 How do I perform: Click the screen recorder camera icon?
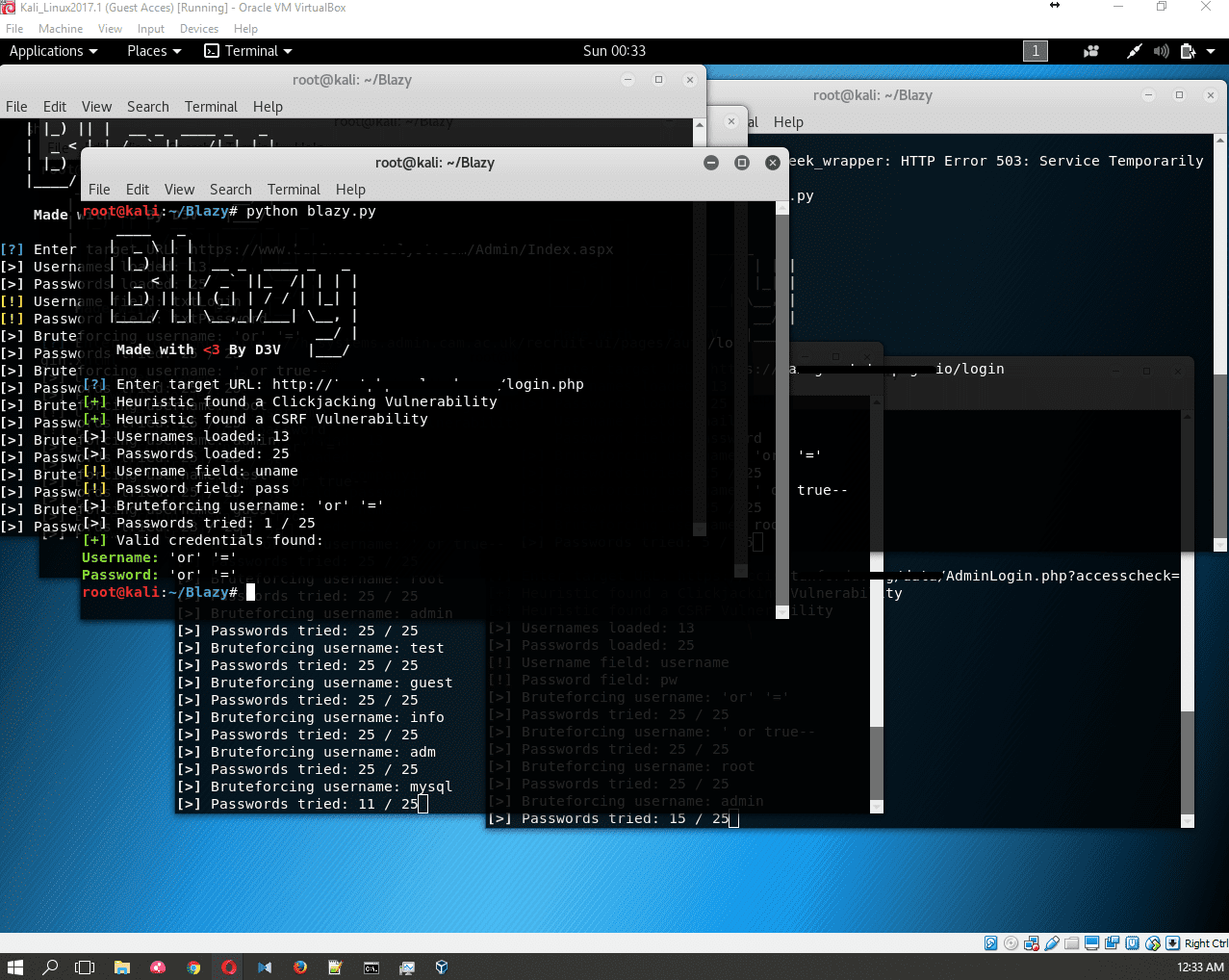pos(1091,51)
